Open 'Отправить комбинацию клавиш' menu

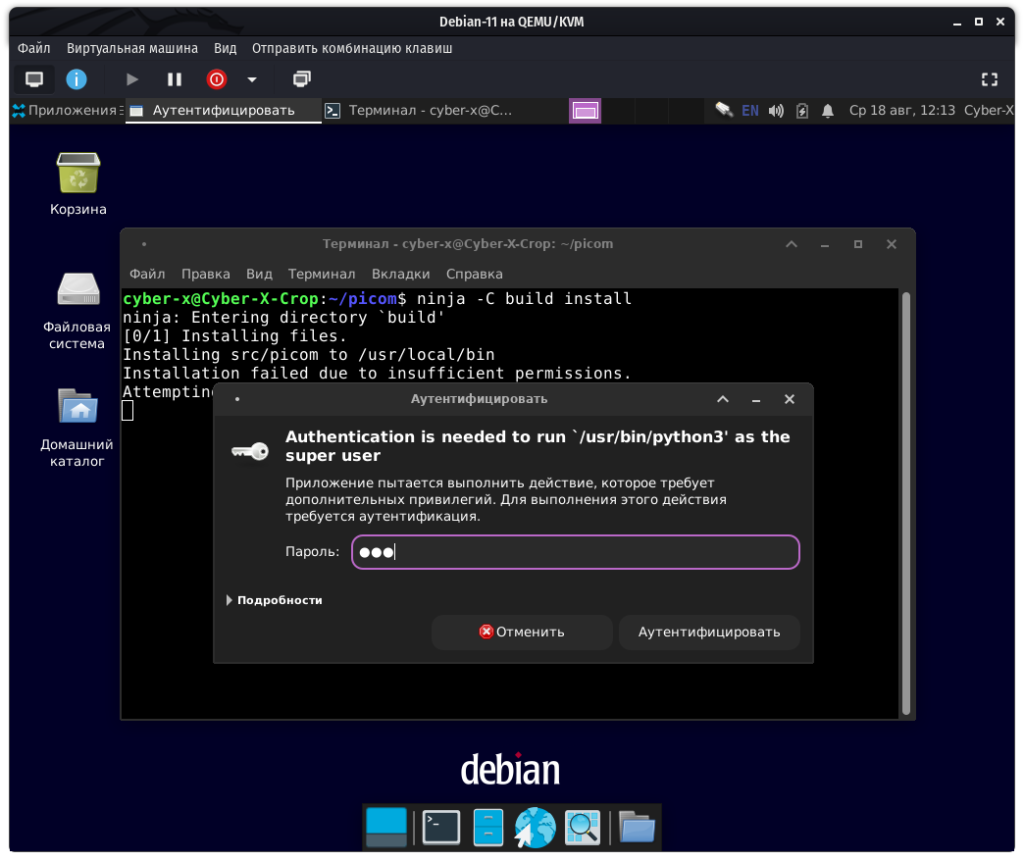pyautogui.click(x=352, y=48)
